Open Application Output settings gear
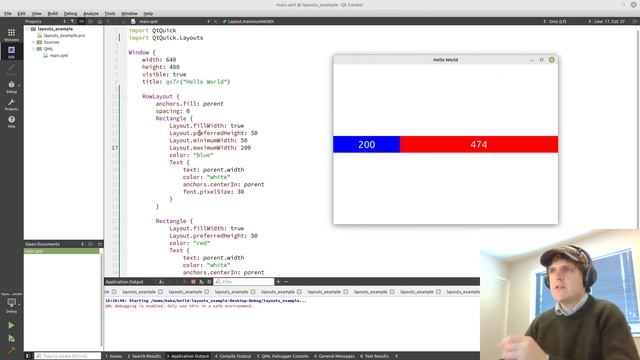Screen dimensions: 640x360 [209, 282]
